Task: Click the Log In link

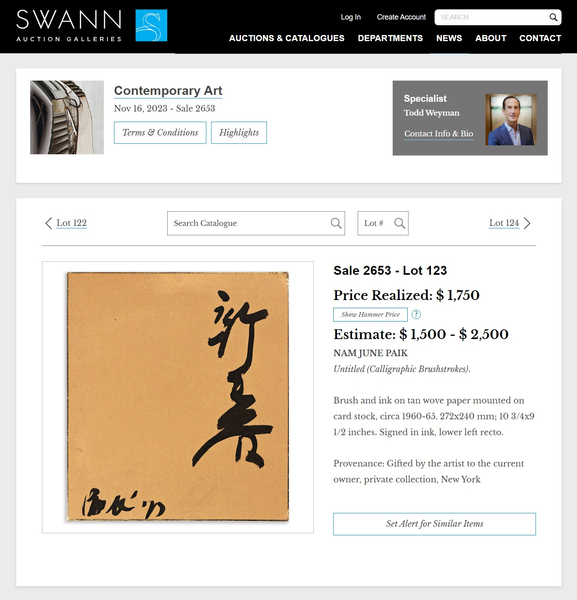Action: (351, 17)
